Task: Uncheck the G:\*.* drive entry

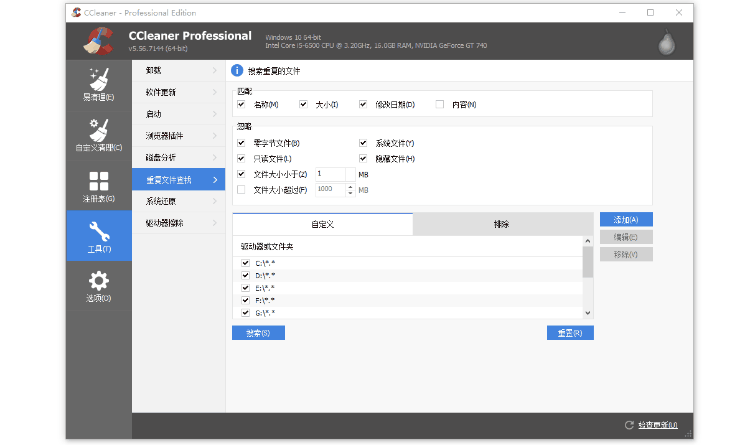Action: pyautogui.click(x=245, y=313)
